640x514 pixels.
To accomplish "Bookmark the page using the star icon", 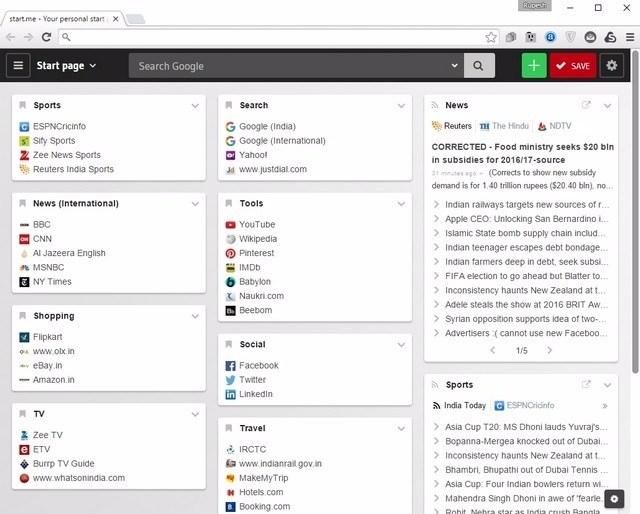I will 491,38.
